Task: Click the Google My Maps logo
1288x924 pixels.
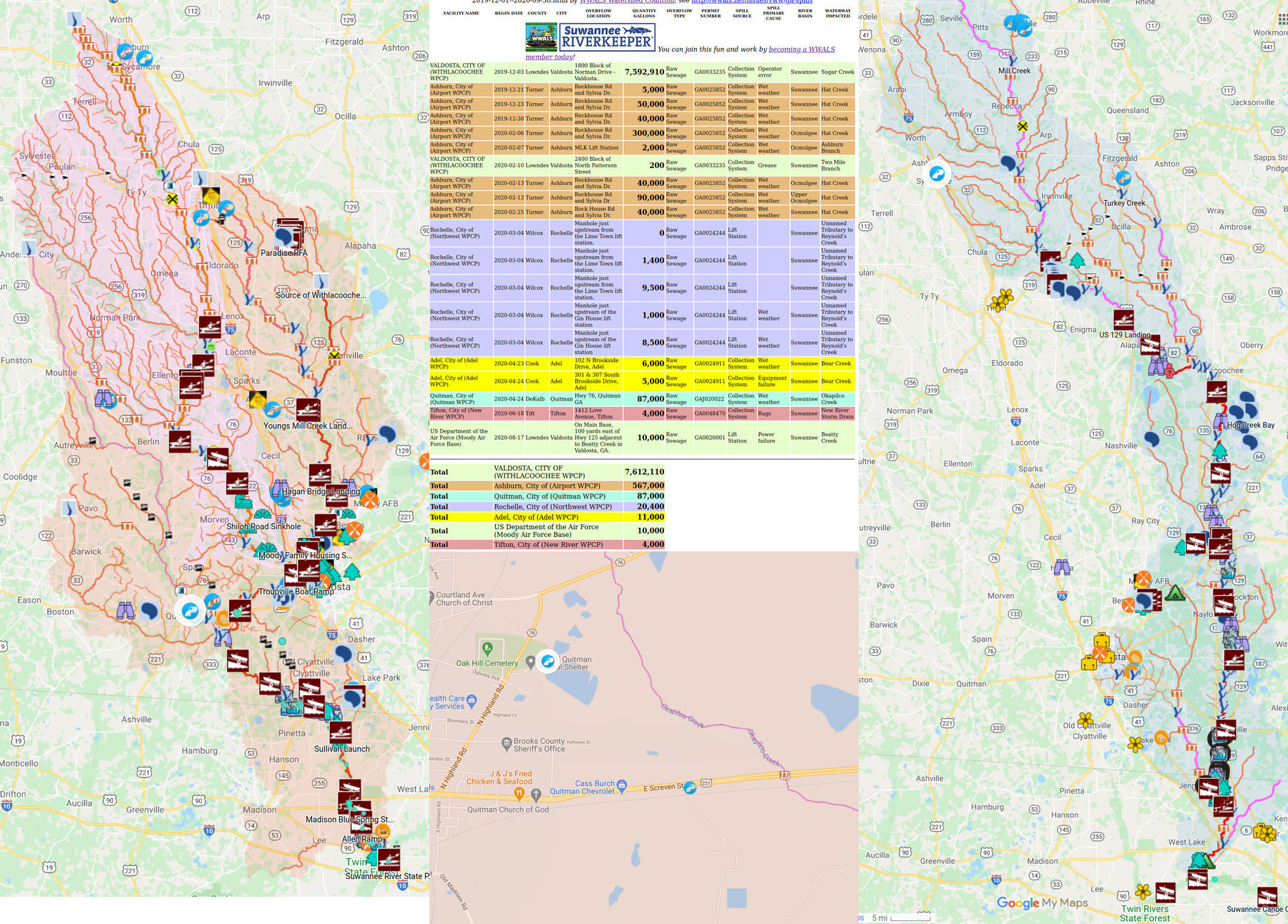Action: (x=1042, y=903)
